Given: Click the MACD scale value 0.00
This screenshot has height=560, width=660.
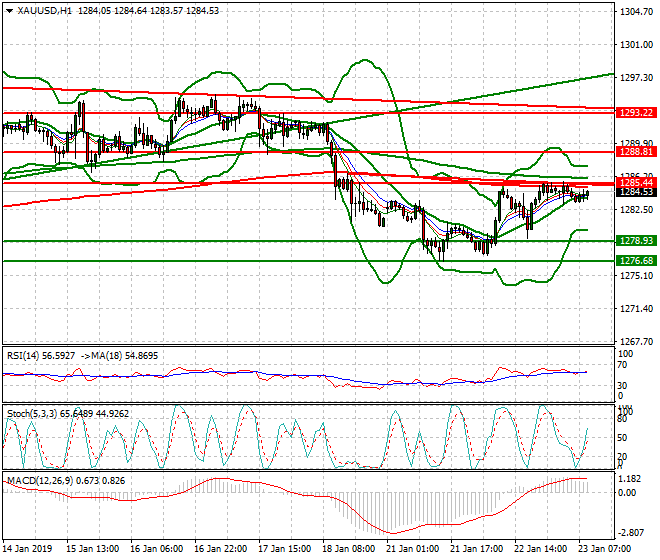Looking at the screenshot, I should click(628, 493).
